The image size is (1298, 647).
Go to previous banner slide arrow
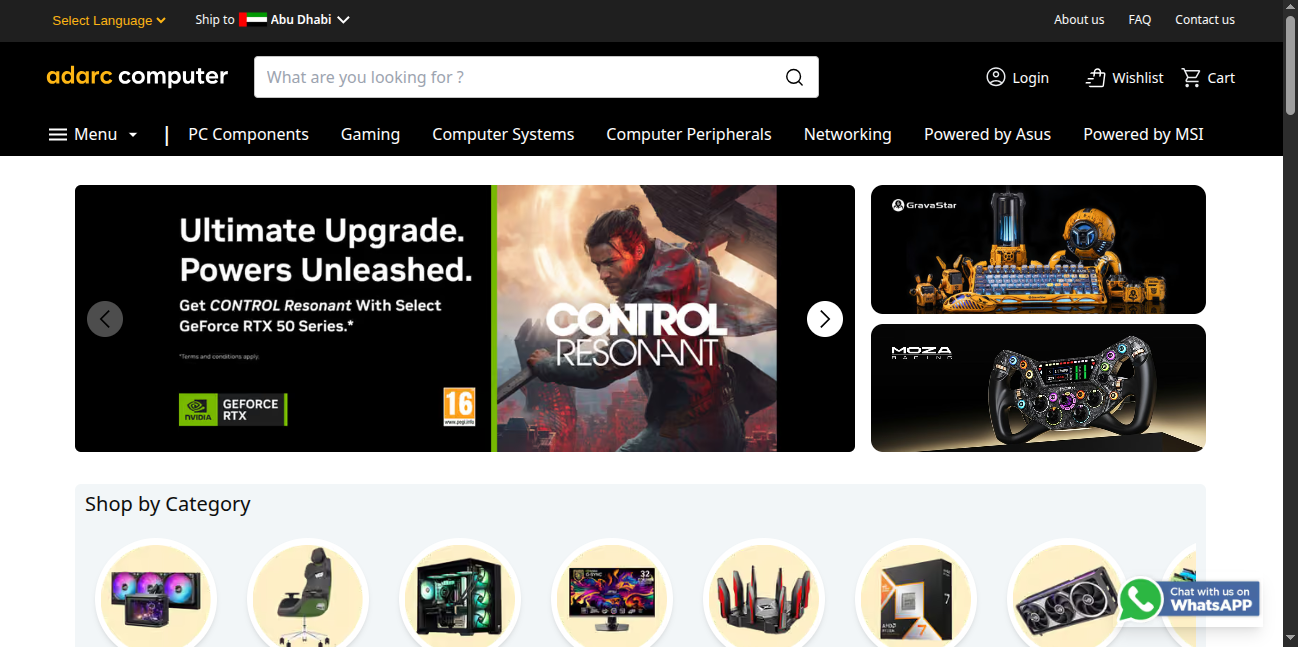tap(105, 319)
